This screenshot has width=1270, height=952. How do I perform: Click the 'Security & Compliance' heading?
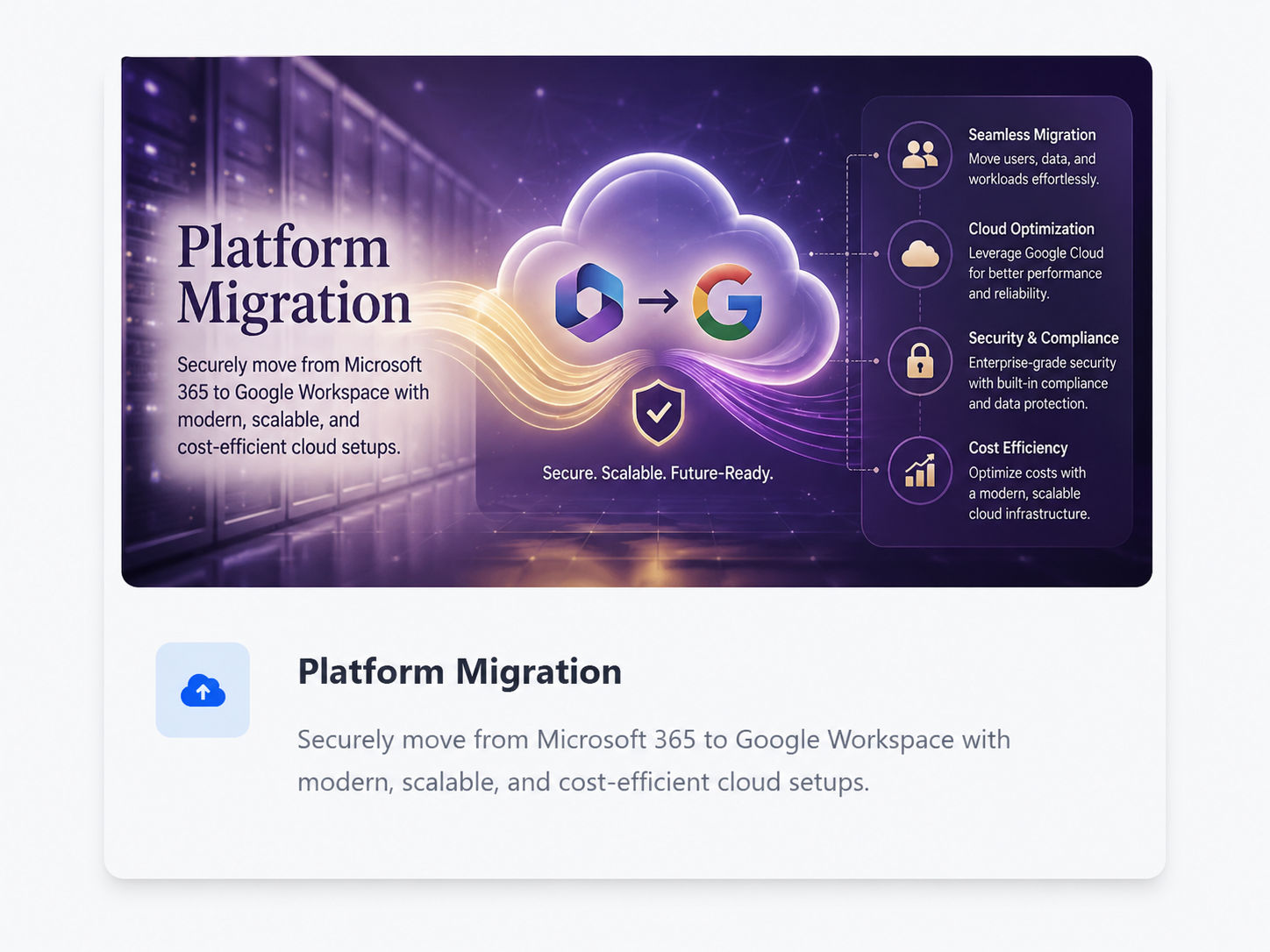pyautogui.click(x=1044, y=338)
